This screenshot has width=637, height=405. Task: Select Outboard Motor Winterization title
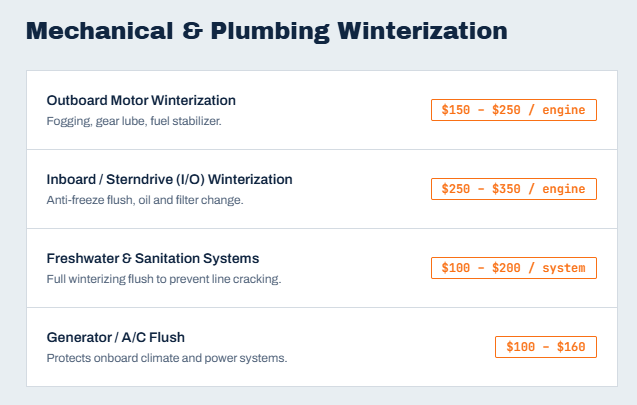141,100
